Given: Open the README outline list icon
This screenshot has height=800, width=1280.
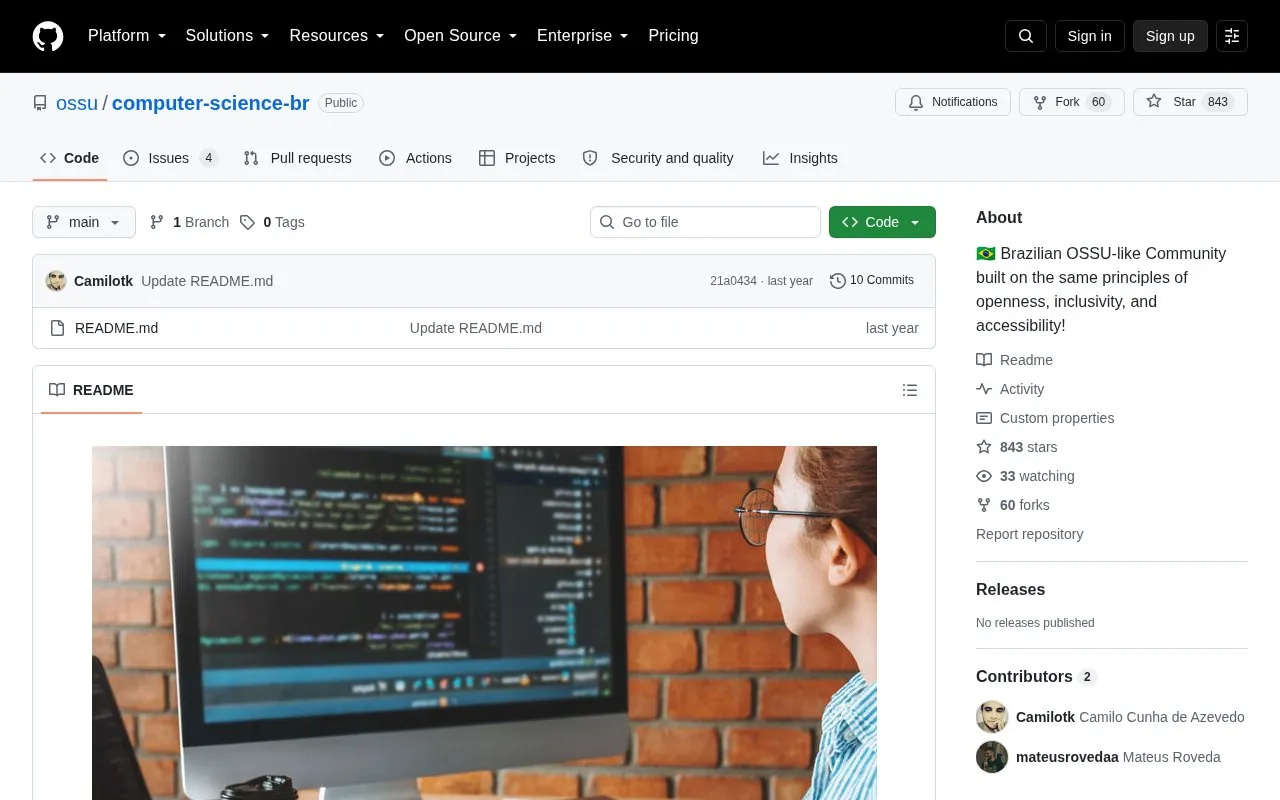Looking at the screenshot, I should [x=910, y=390].
